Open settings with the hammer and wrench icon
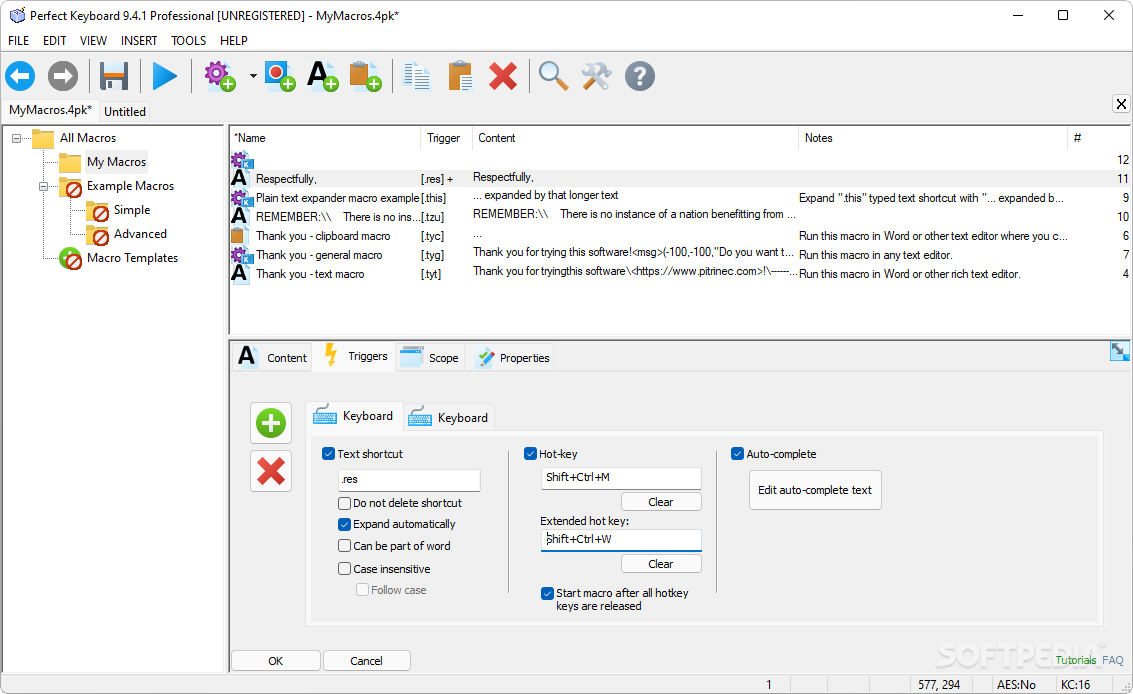This screenshot has height=694, width=1133. click(597, 76)
